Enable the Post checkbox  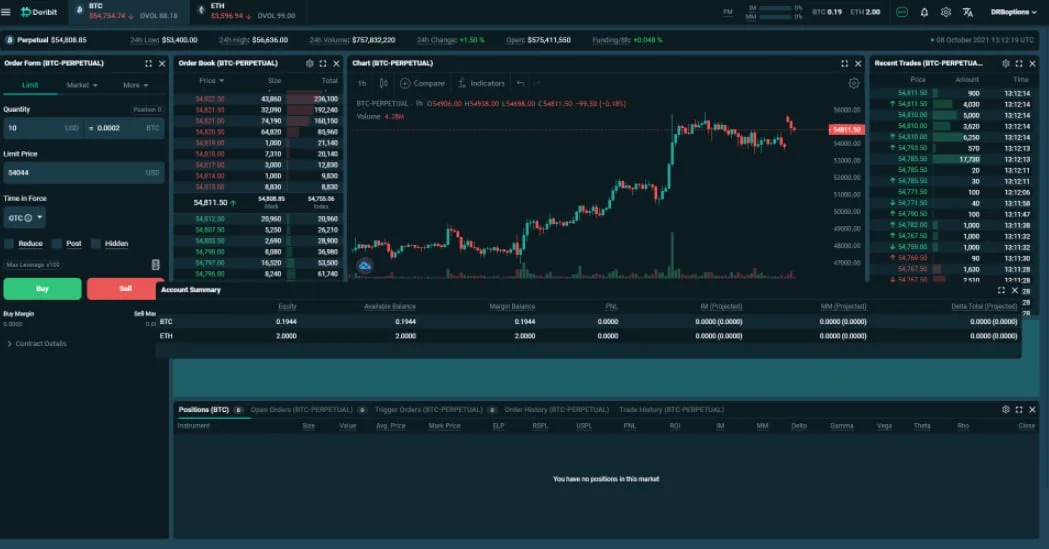coord(57,243)
